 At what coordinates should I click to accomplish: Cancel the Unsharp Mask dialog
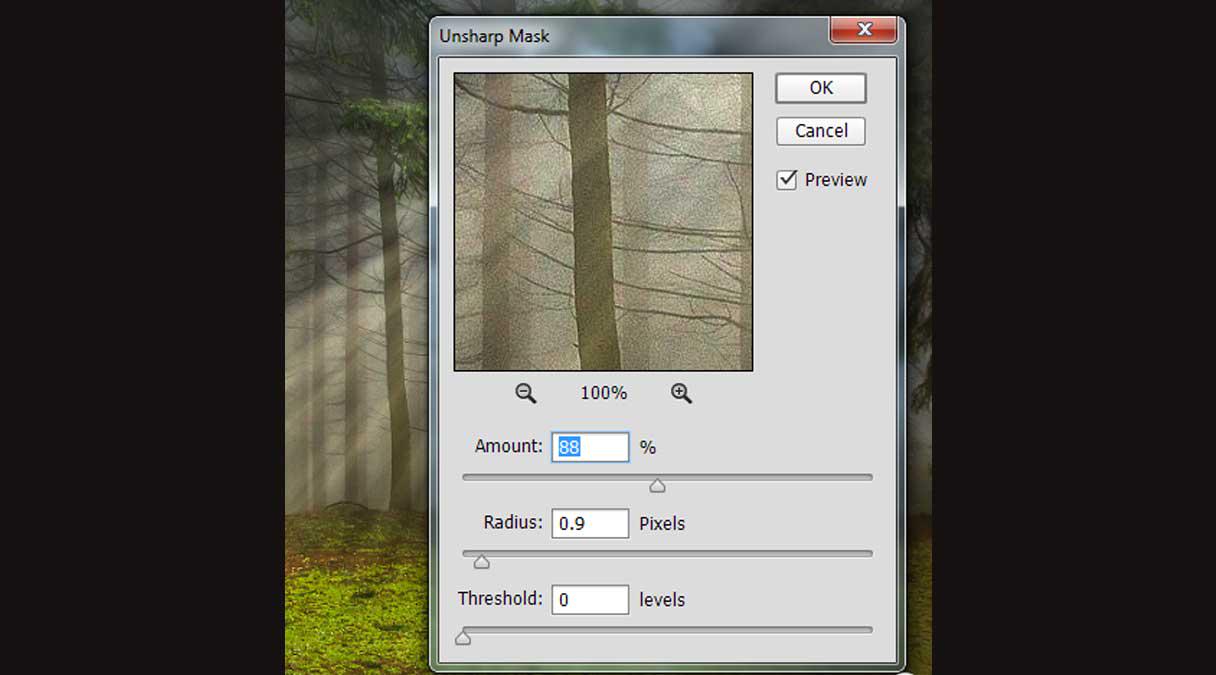pos(821,131)
